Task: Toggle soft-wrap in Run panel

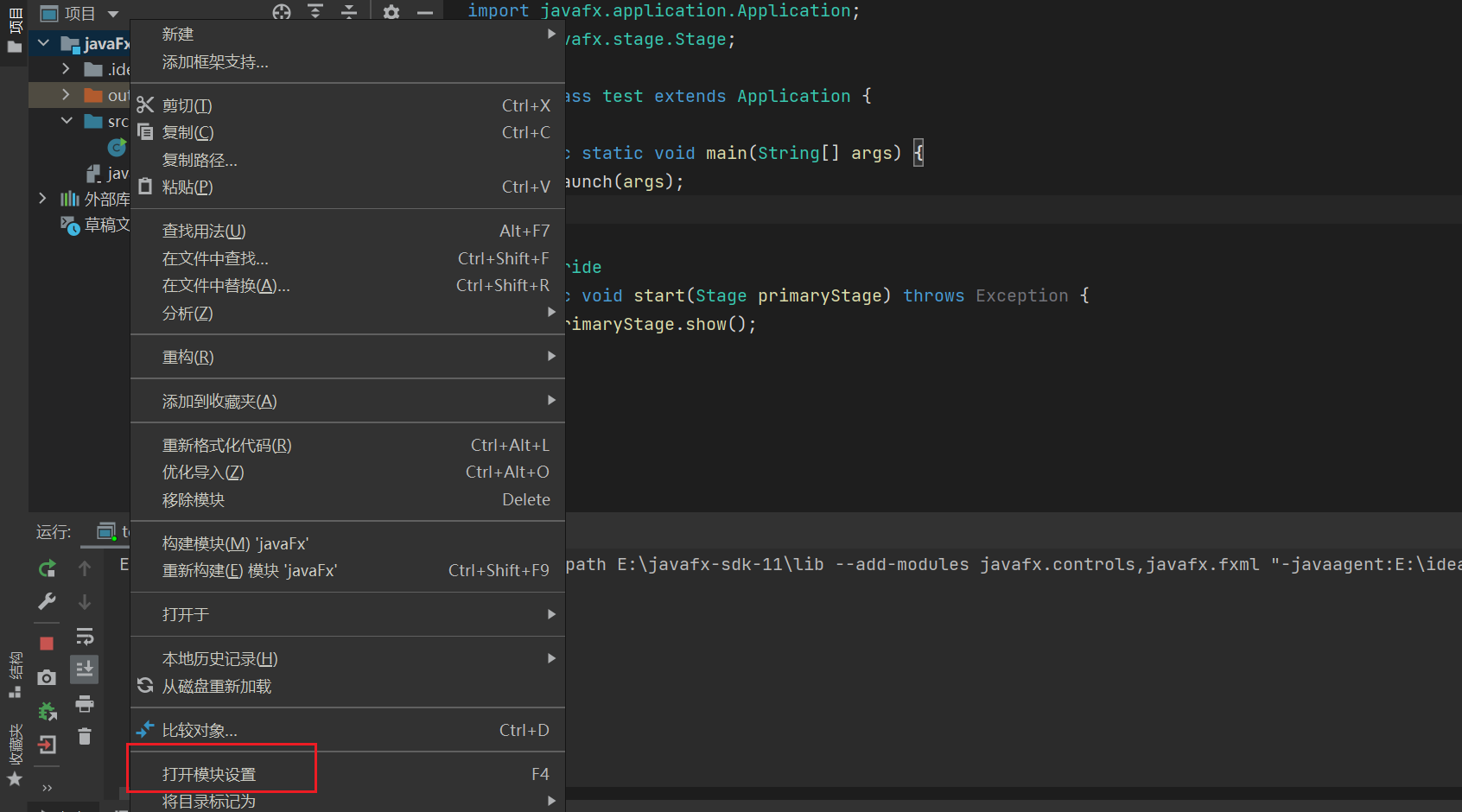Action: [85, 637]
